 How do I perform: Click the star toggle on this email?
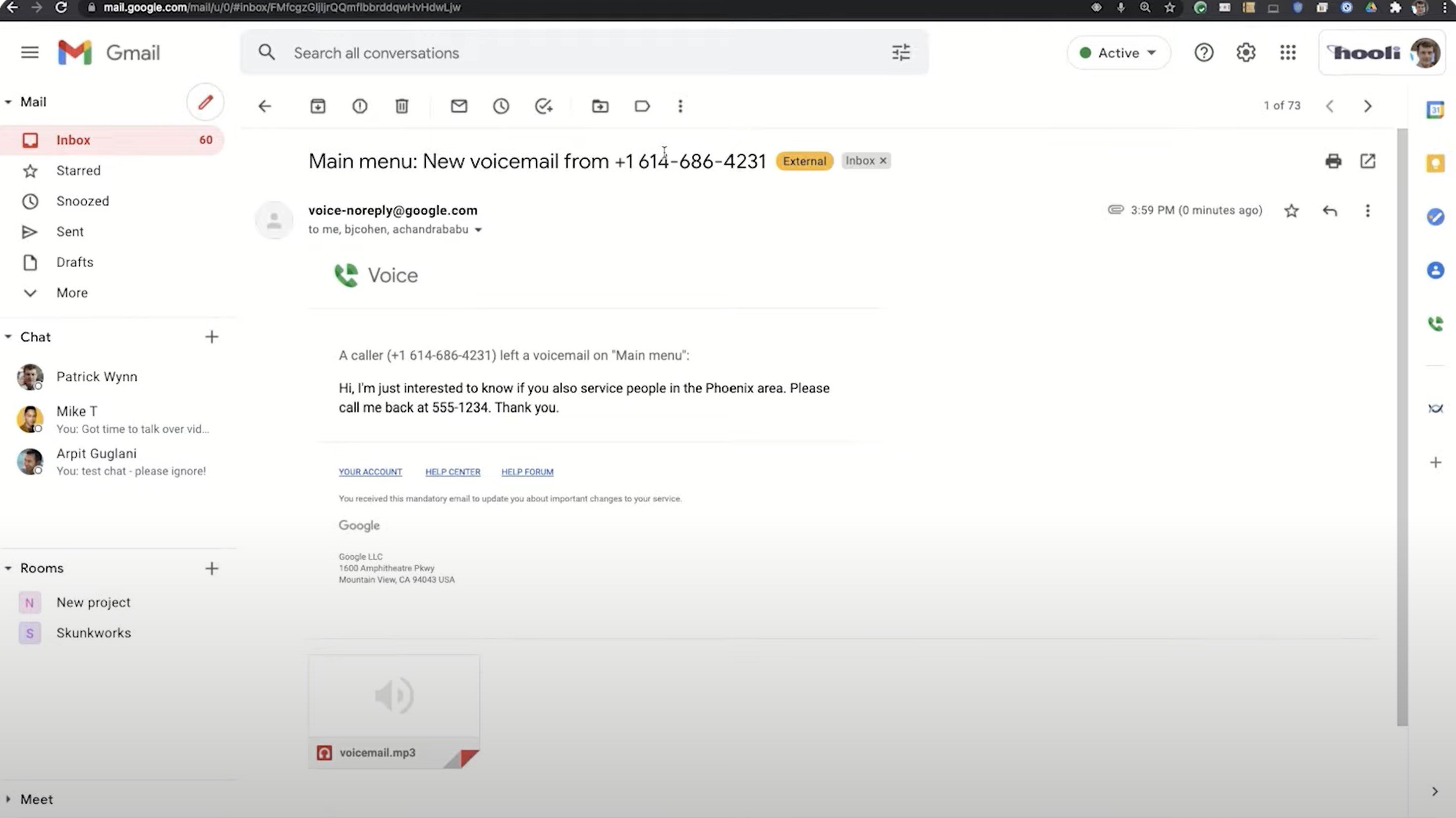[1291, 210]
